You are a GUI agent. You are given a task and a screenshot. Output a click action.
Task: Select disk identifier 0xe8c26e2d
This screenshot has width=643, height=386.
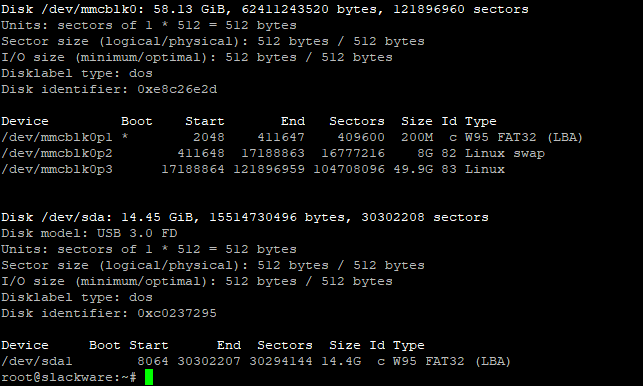(177, 89)
